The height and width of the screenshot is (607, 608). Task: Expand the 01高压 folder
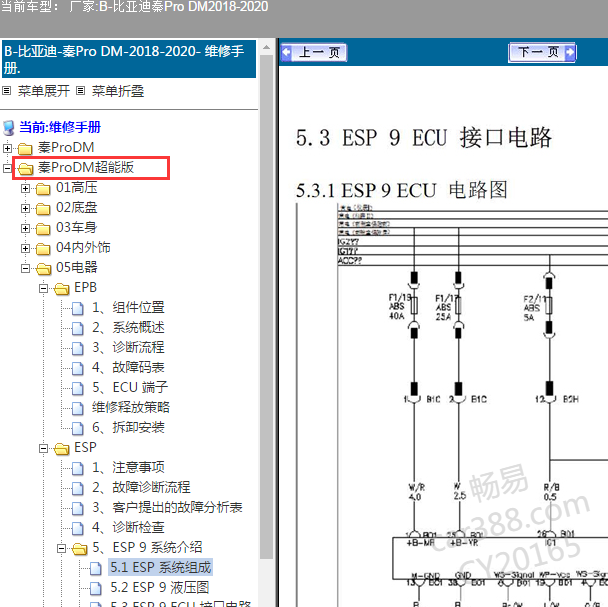pos(25,188)
